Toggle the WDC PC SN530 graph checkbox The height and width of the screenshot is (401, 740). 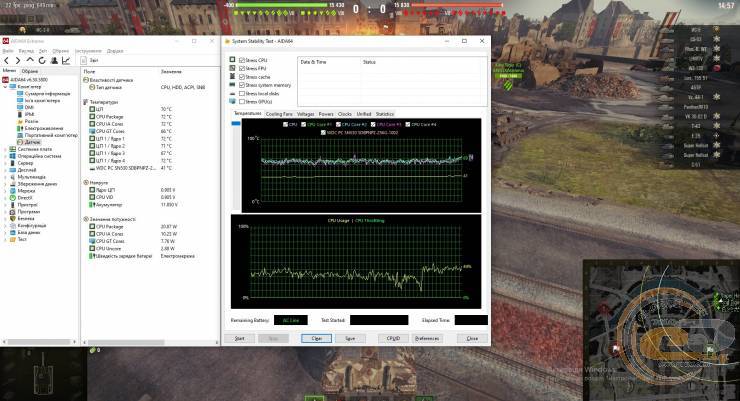pos(323,133)
